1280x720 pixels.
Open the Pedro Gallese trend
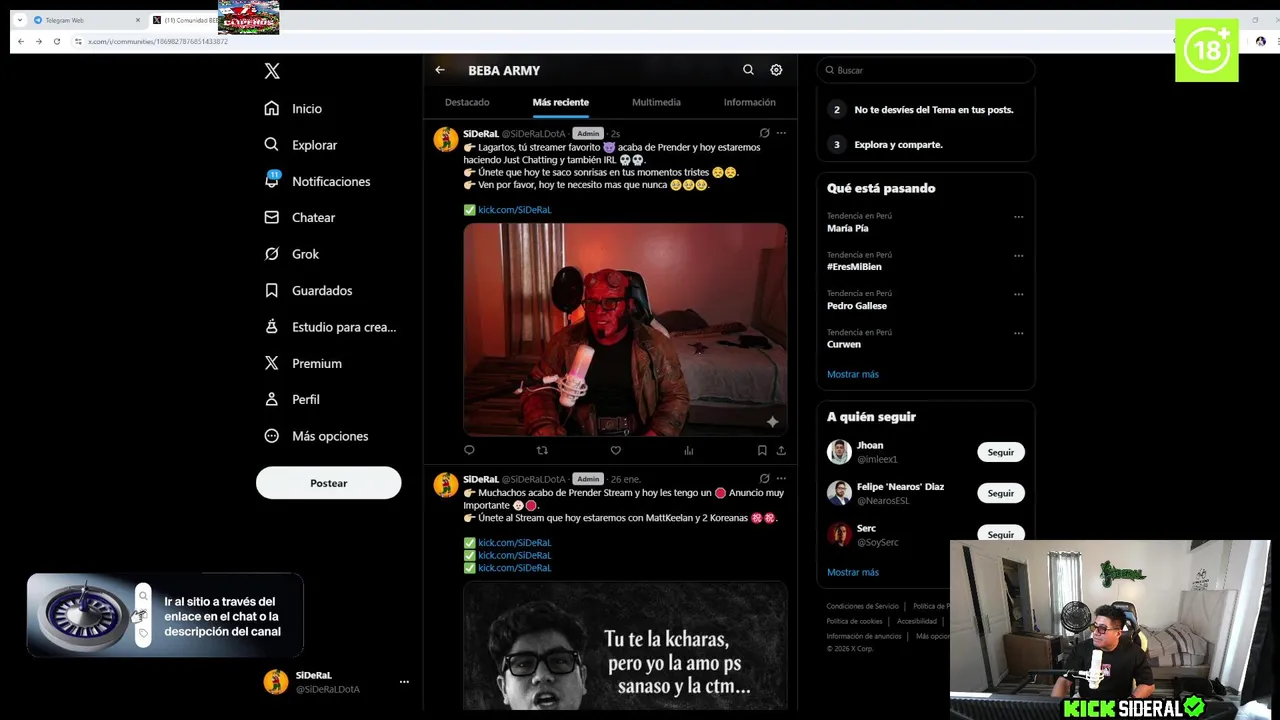click(857, 306)
